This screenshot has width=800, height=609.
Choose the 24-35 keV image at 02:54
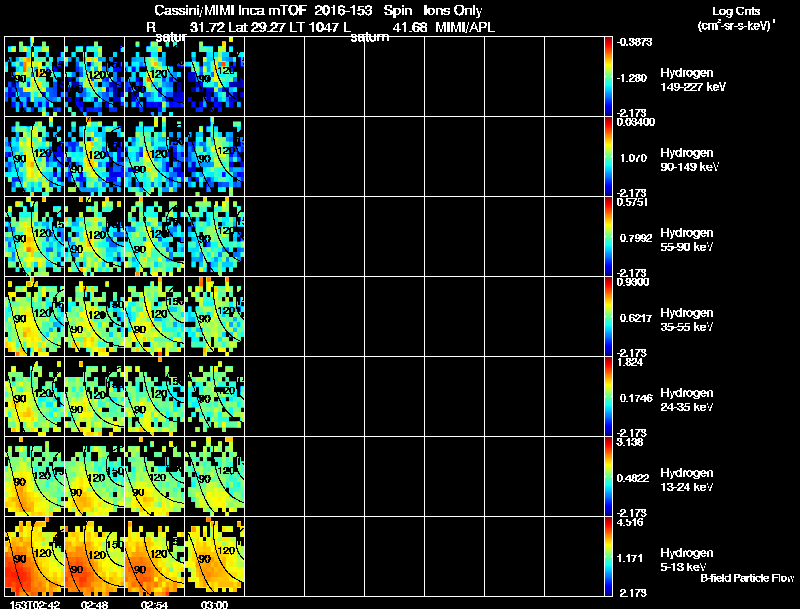point(155,397)
